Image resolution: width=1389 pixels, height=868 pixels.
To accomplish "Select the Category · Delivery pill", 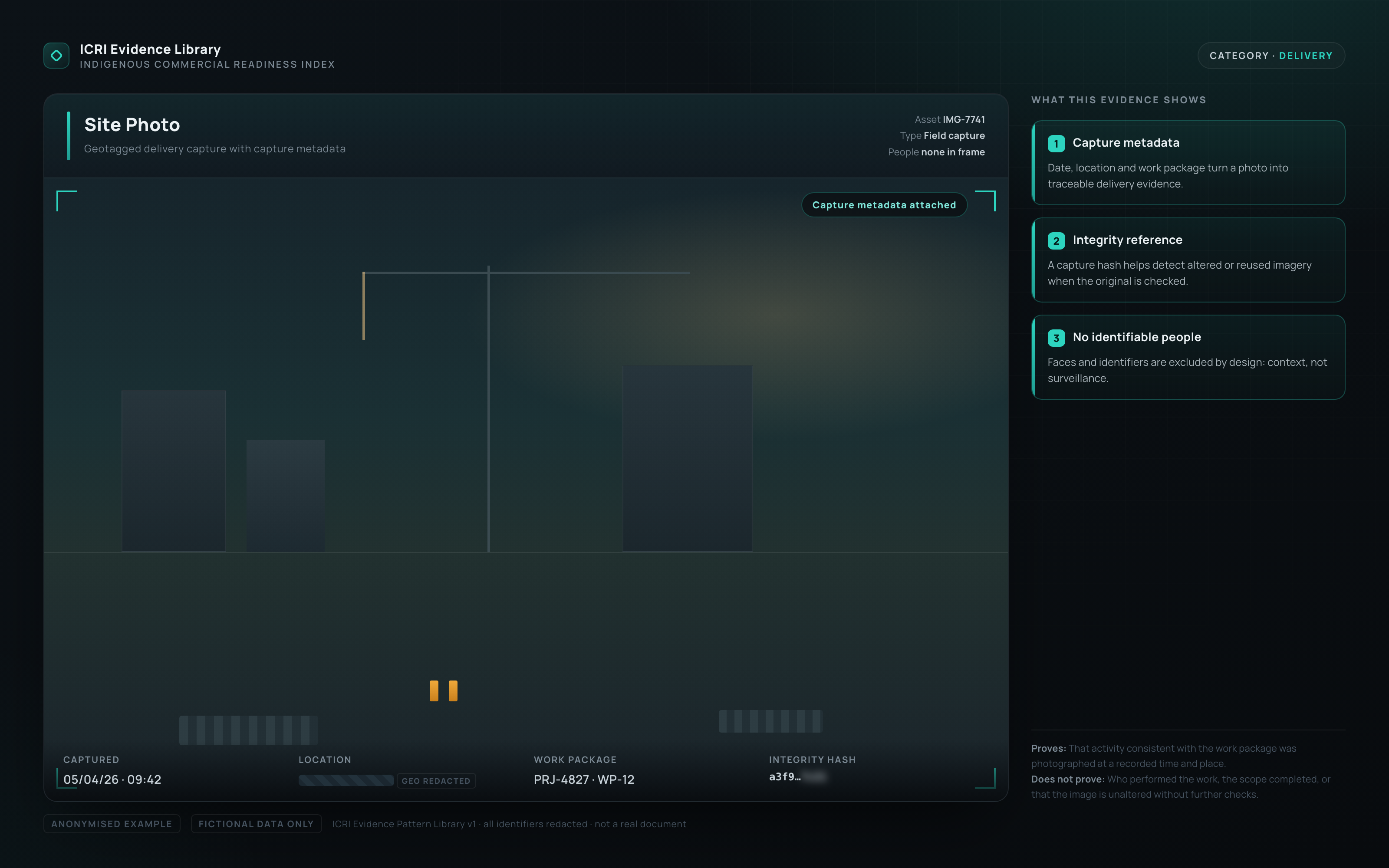I will (x=1271, y=56).
